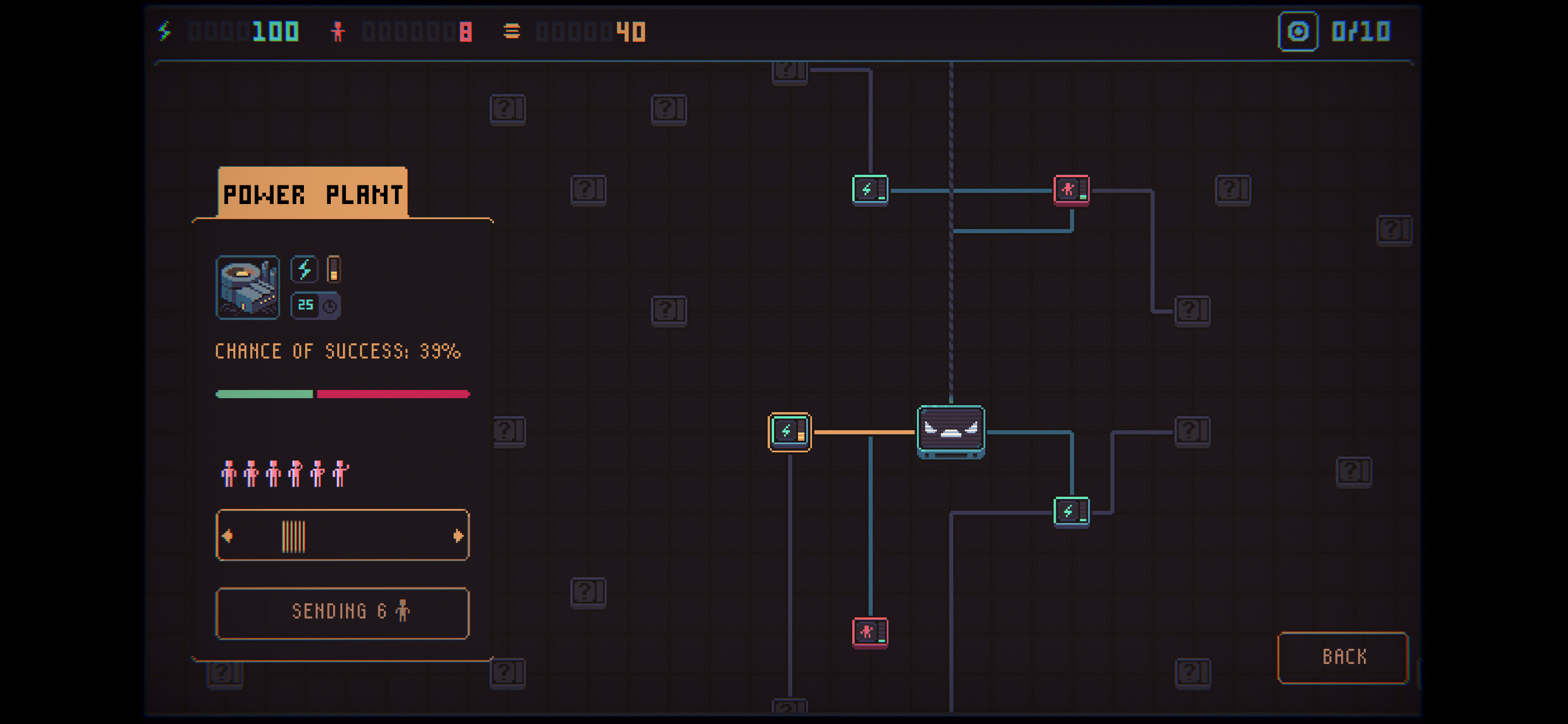Click the survivor count slider handle
Viewport: 1568px width, 724px height.
click(293, 536)
